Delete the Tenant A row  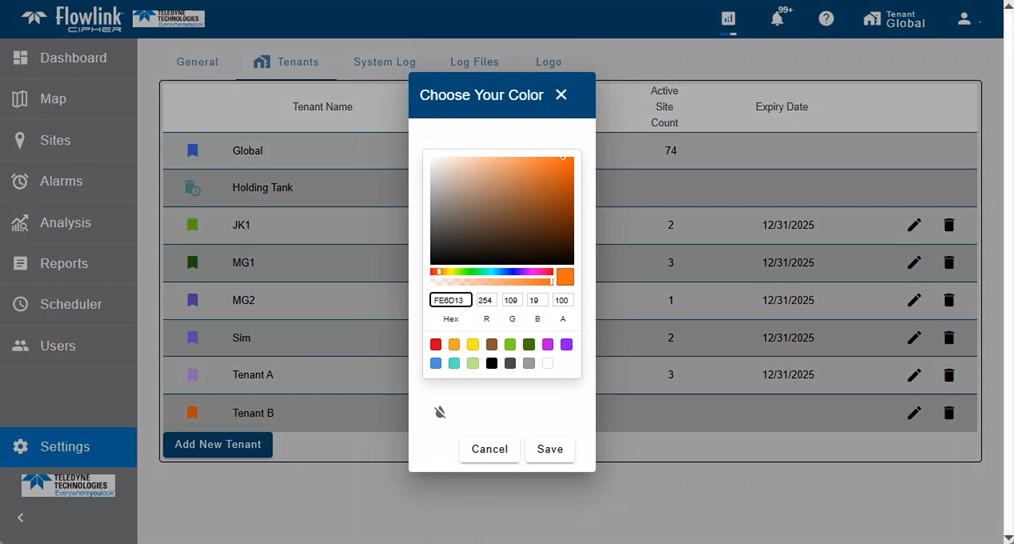949,375
